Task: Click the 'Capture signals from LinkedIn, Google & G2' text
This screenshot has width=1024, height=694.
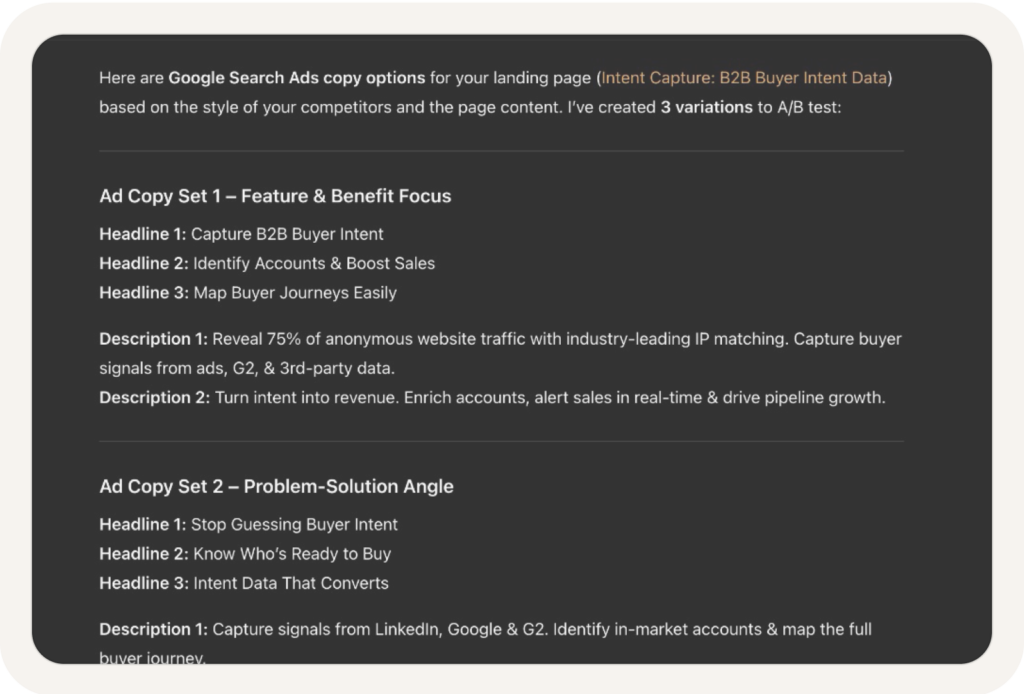Action: point(380,629)
